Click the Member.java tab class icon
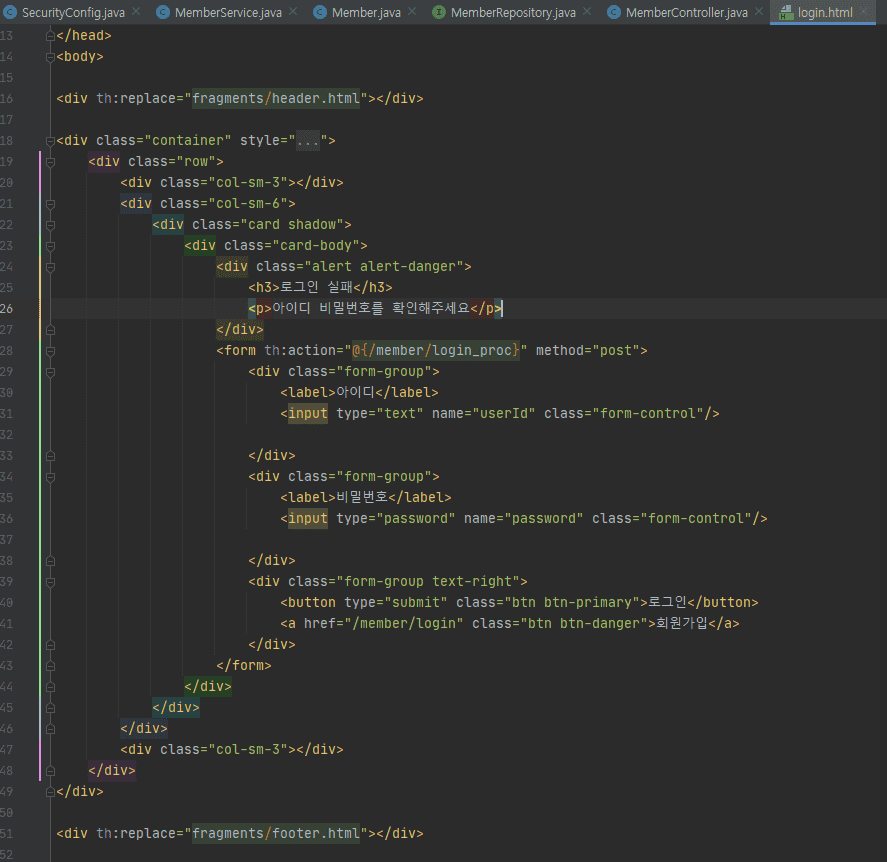Viewport: 887px width, 862px height. 320,12
